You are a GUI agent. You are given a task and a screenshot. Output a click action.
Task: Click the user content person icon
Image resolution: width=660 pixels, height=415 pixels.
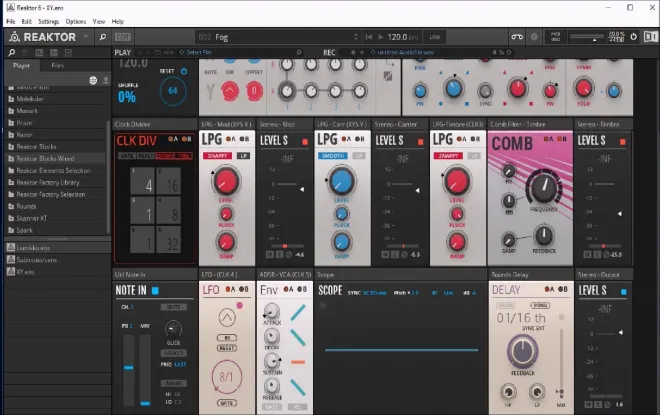tap(106, 80)
